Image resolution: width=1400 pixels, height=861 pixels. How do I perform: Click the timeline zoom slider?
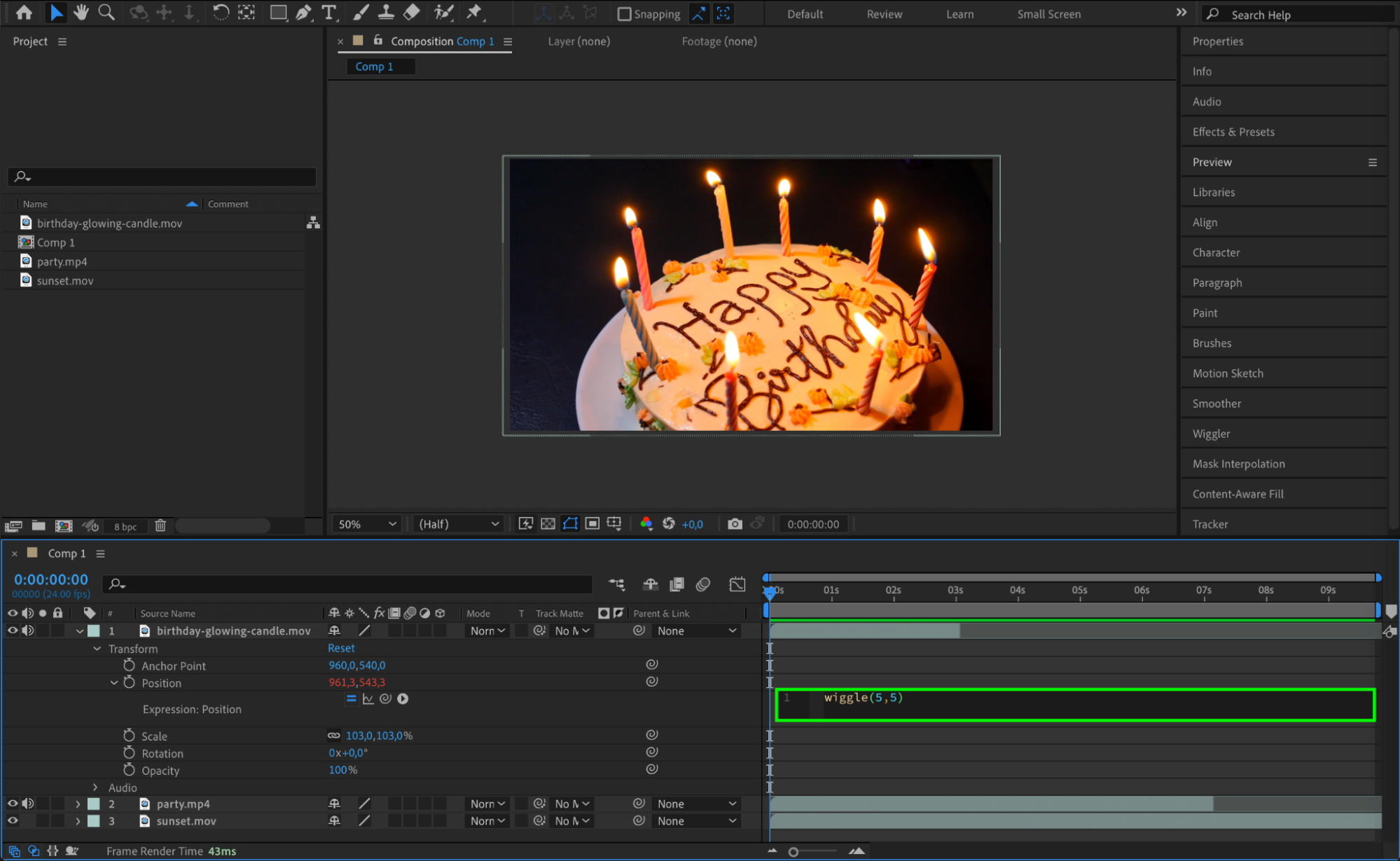click(x=793, y=852)
